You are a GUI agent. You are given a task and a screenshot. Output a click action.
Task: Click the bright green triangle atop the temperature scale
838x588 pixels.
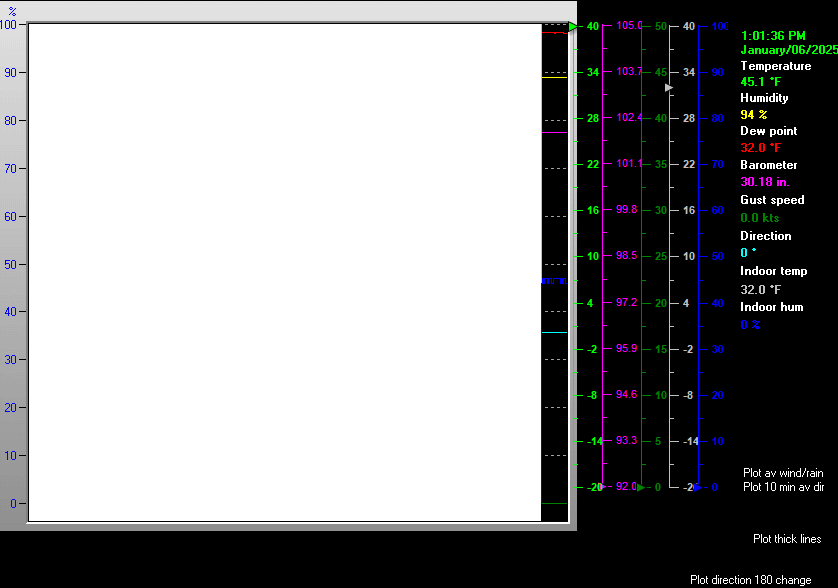click(x=573, y=27)
